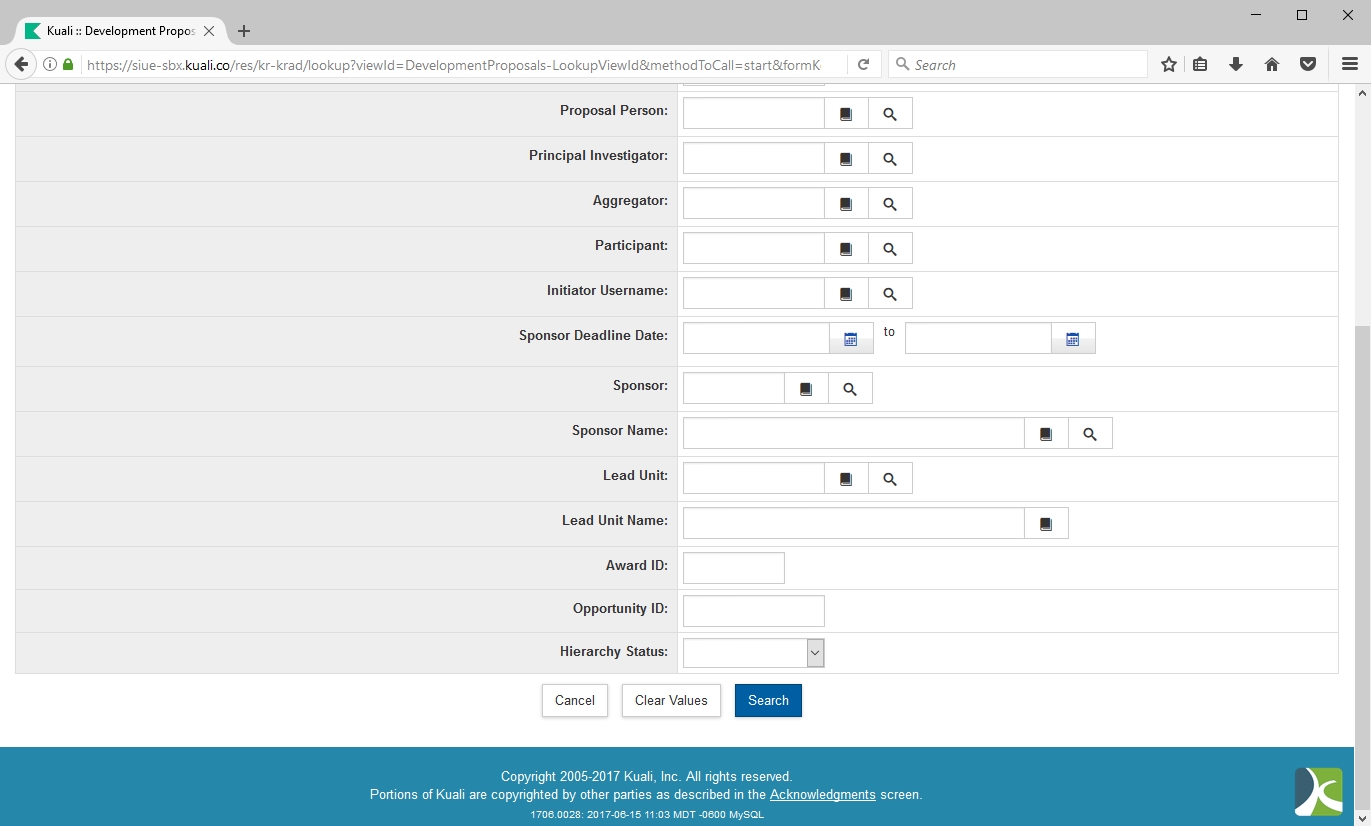Focus the Opportunity ID text field

point(753,611)
